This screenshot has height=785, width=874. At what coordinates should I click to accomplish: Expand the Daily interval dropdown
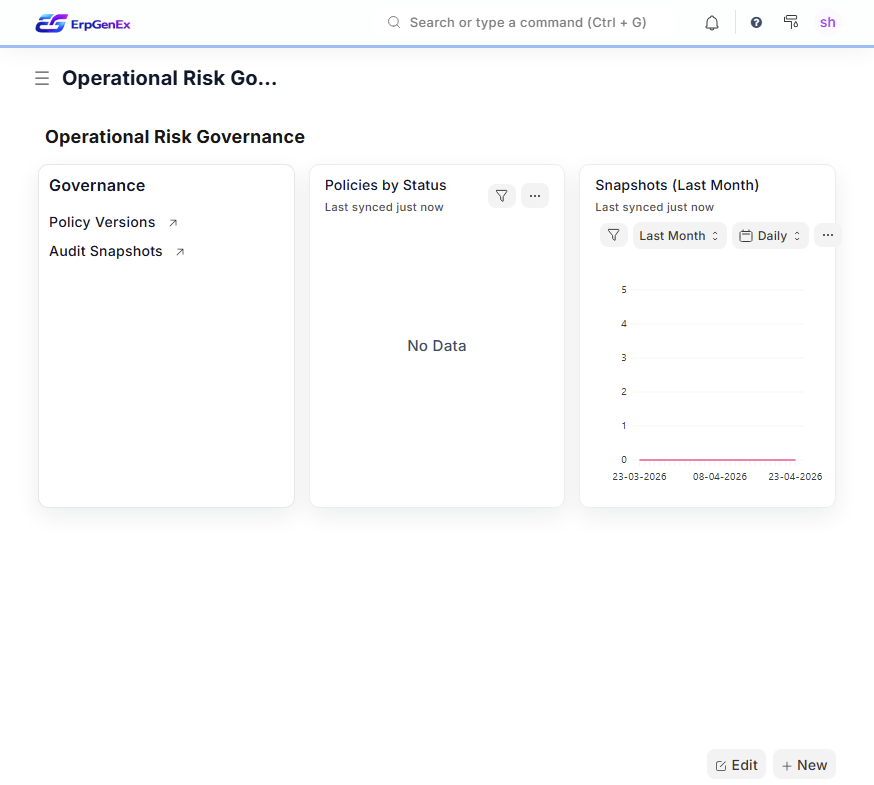pos(770,236)
